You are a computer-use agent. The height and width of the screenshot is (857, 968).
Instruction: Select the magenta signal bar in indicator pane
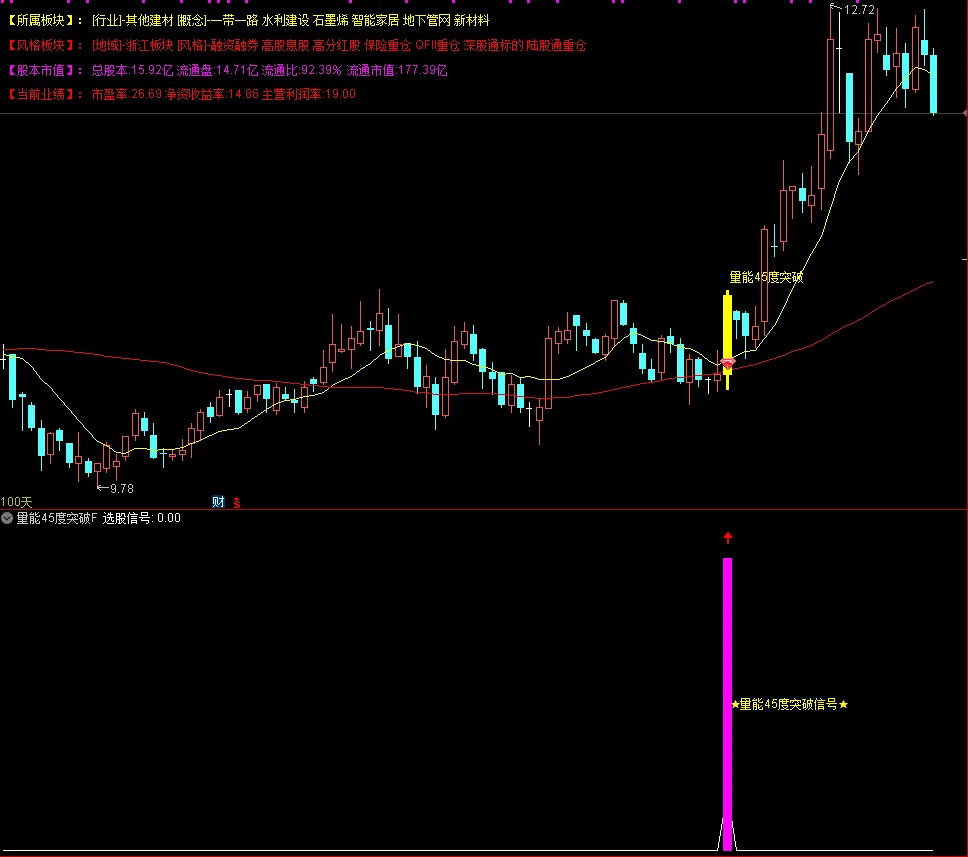click(727, 704)
